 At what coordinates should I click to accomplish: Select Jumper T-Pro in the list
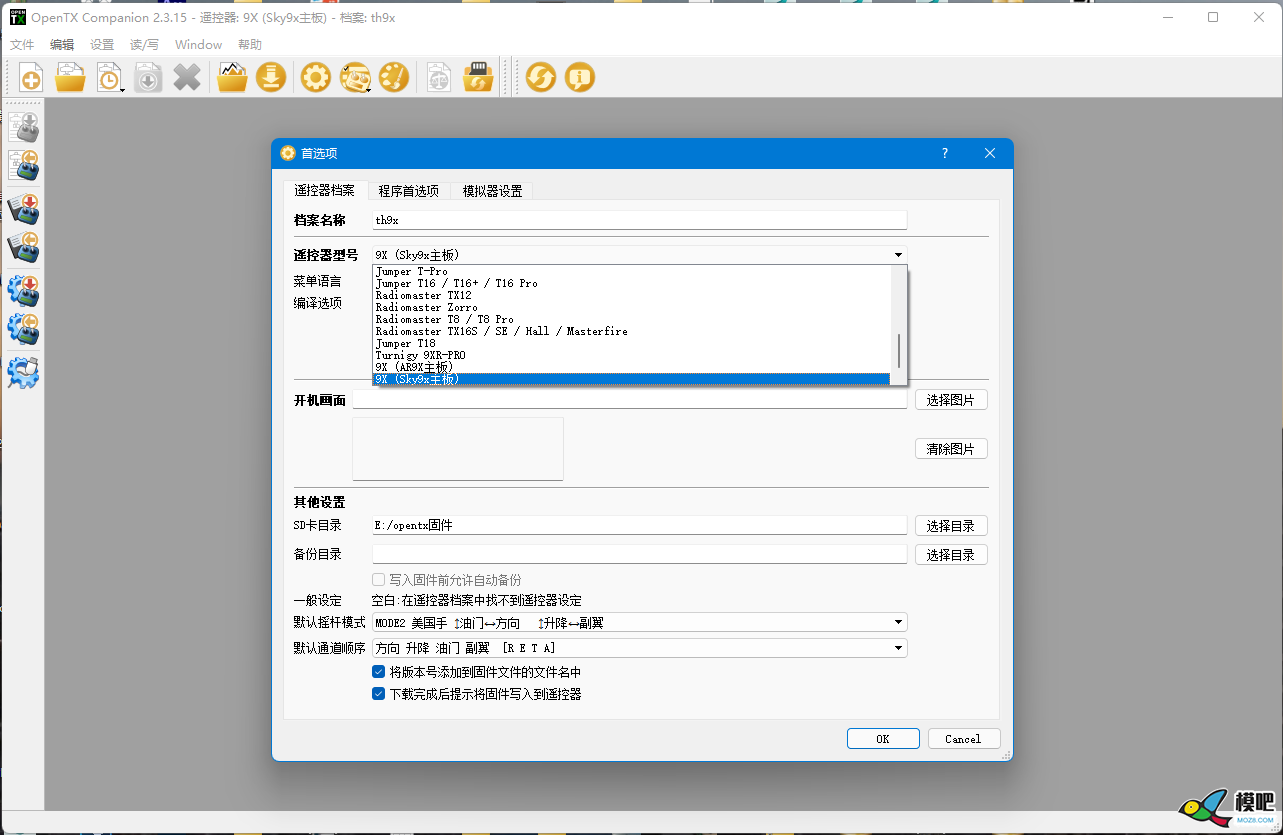coord(631,271)
